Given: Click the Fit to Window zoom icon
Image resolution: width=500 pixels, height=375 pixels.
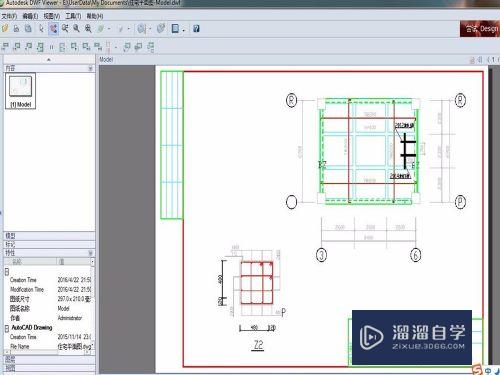Looking at the screenshot, I should click(88, 29).
